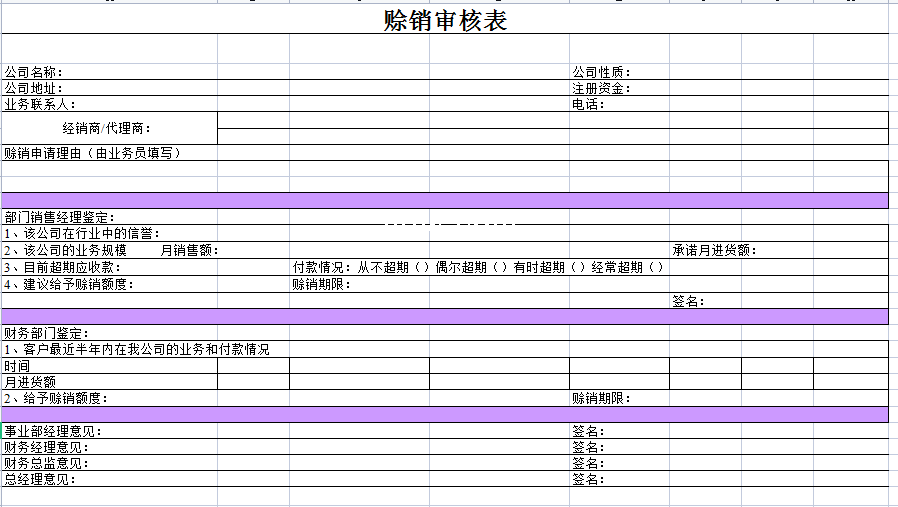
Task: Click the purple bar above 部门销售经理鉴定
Action: 445,200
